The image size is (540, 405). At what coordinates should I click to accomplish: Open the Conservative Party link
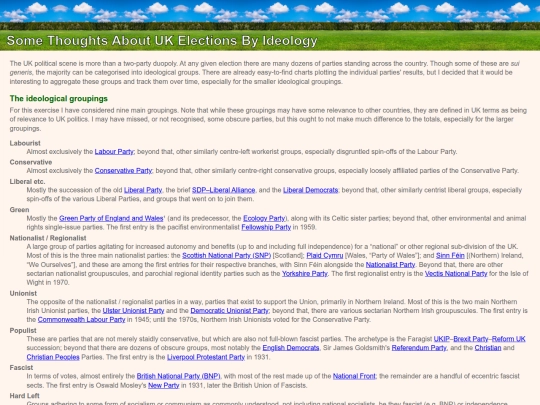(123, 171)
